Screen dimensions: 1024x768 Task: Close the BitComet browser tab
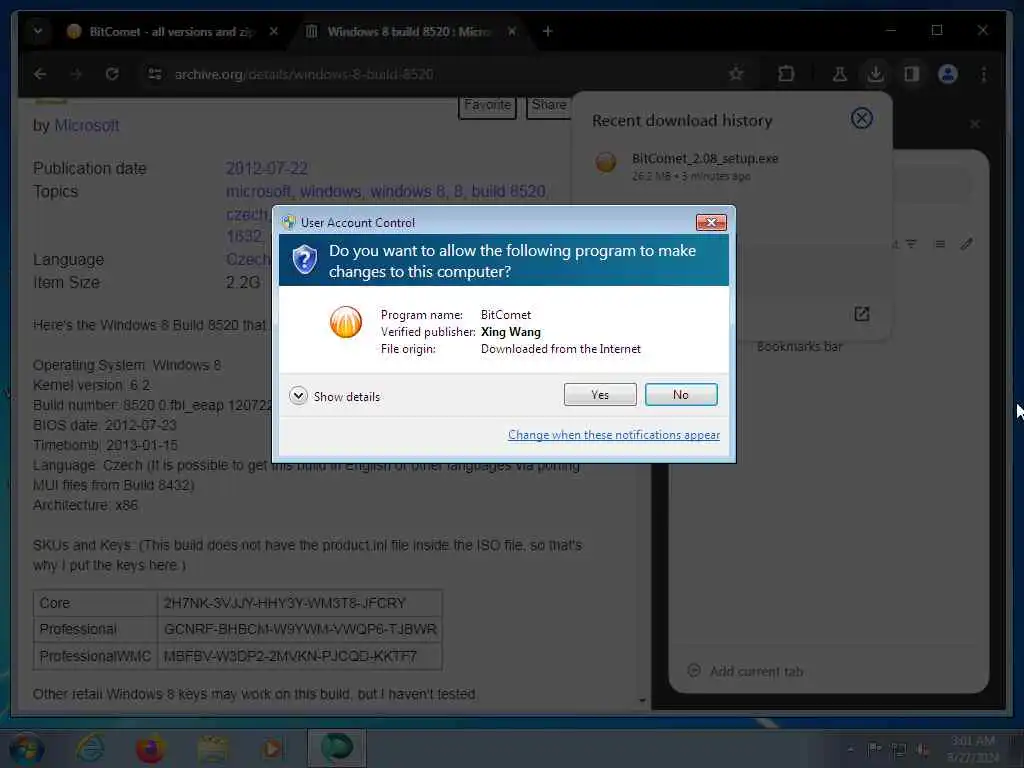point(274,31)
